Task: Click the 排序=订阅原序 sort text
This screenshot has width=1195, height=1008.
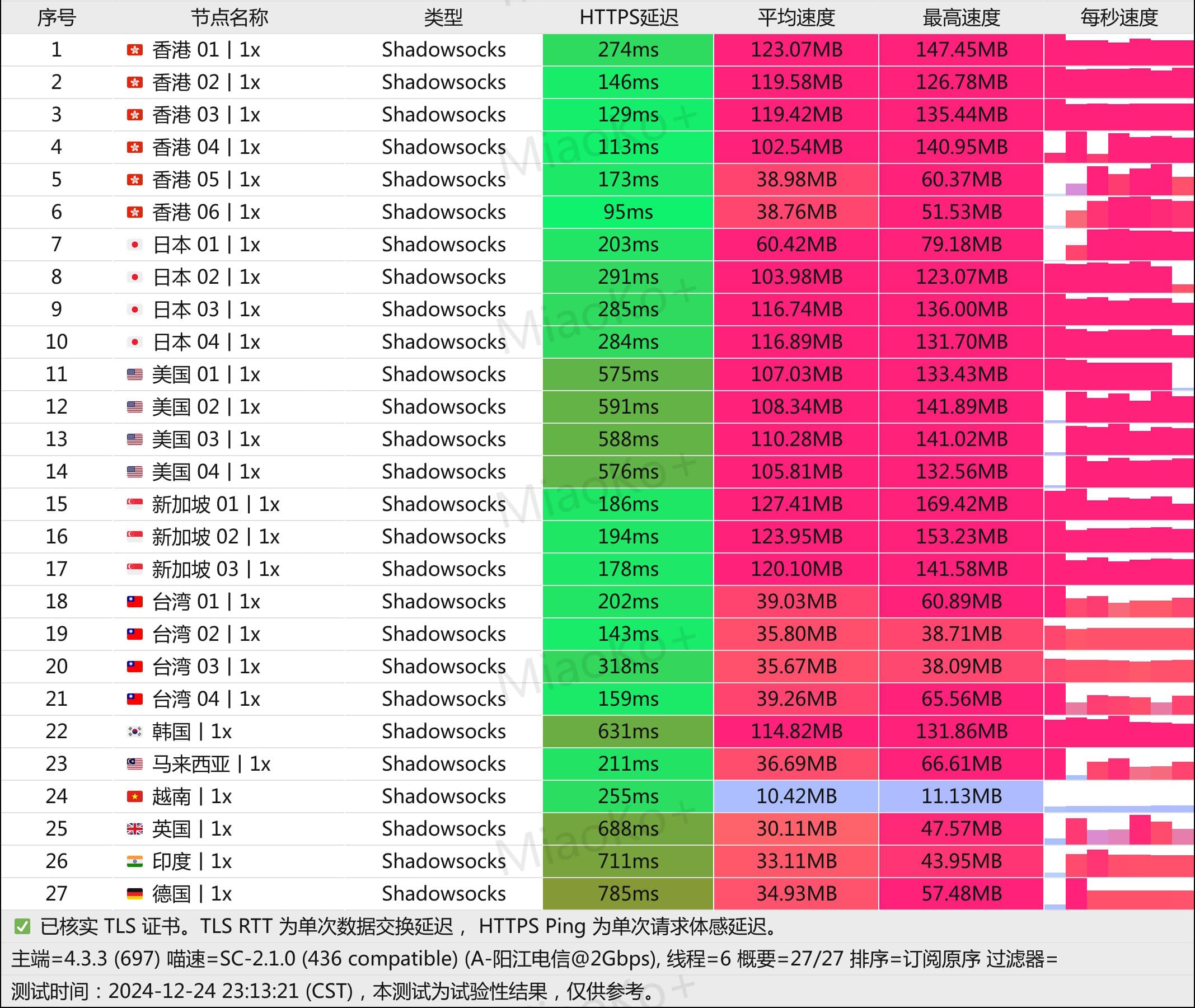Action: coord(915,959)
